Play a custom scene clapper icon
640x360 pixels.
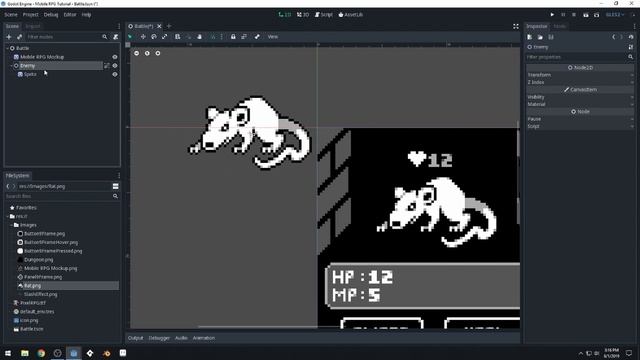[x=596, y=15]
